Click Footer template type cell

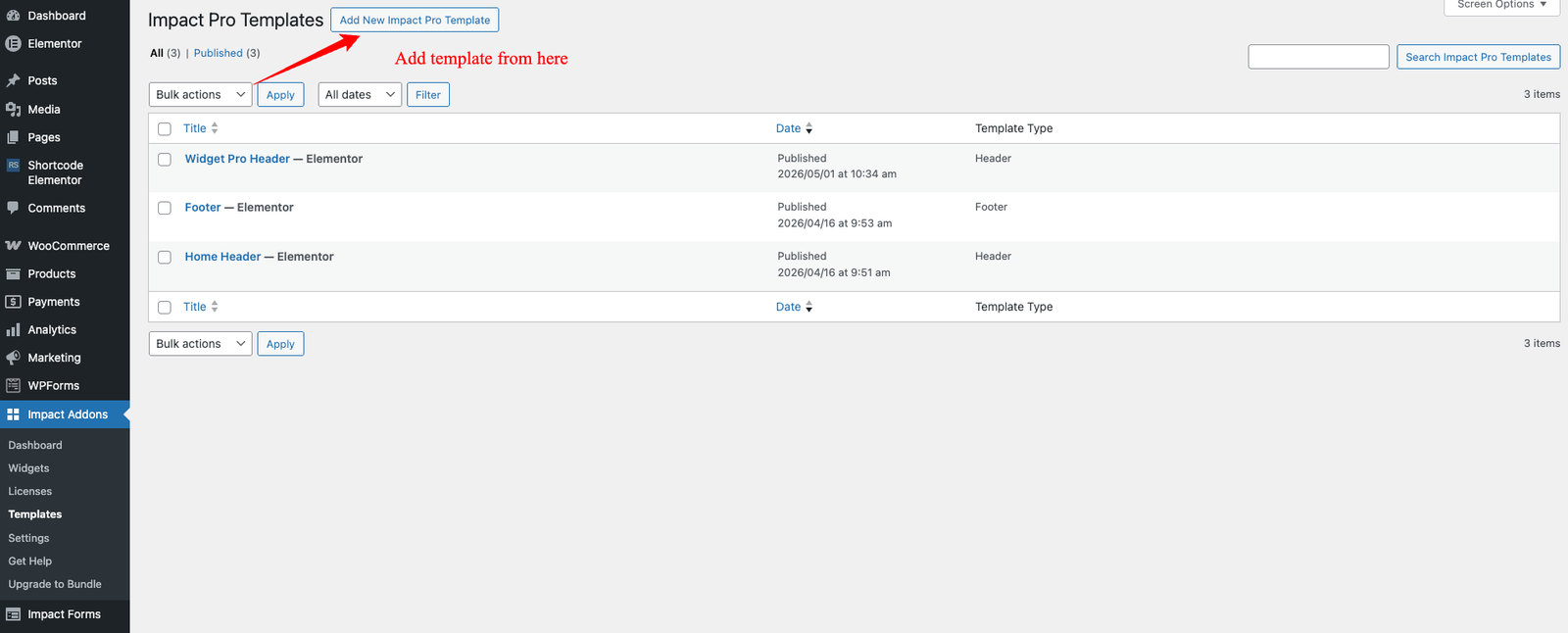pyautogui.click(x=991, y=207)
